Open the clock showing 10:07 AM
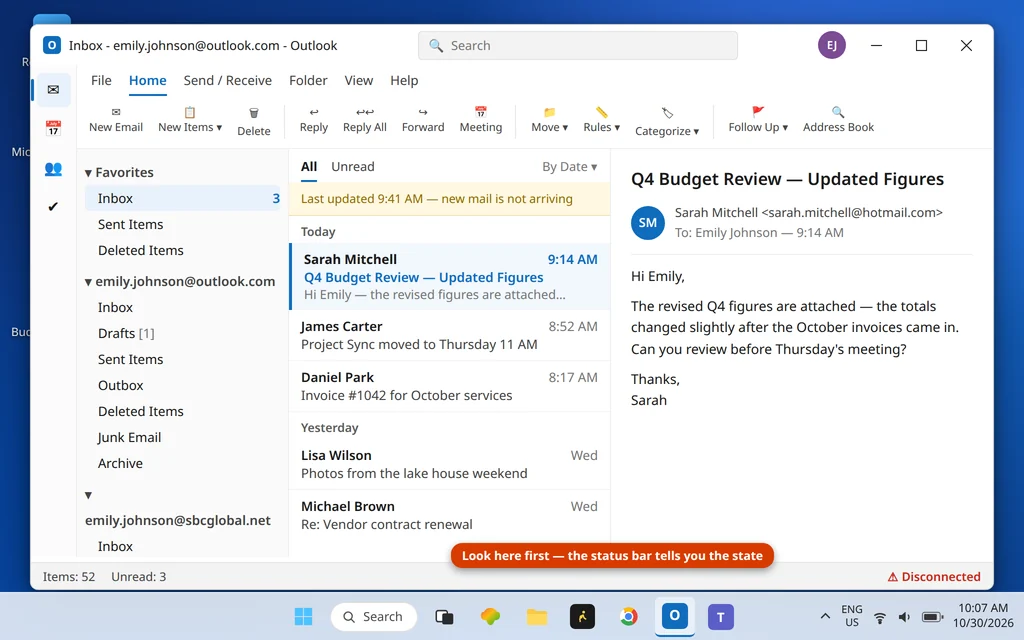The width and height of the screenshot is (1024, 640). click(983, 615)
